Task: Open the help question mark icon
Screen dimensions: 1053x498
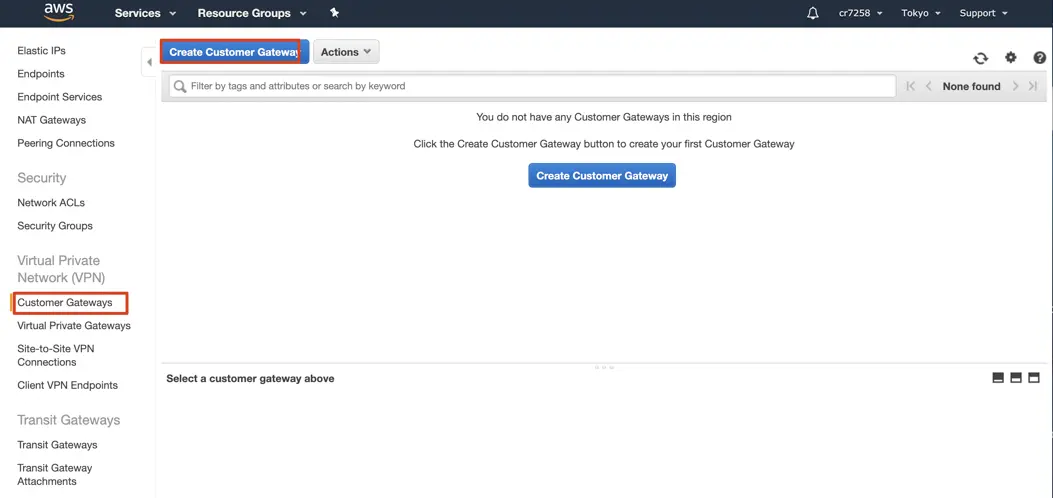Action: point(1040,58)
